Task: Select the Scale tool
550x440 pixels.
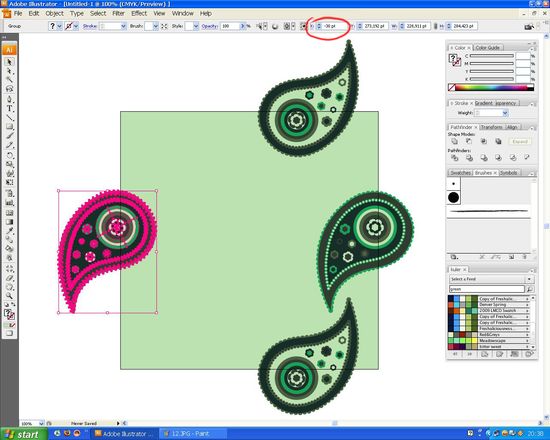Action: point(9,164)
